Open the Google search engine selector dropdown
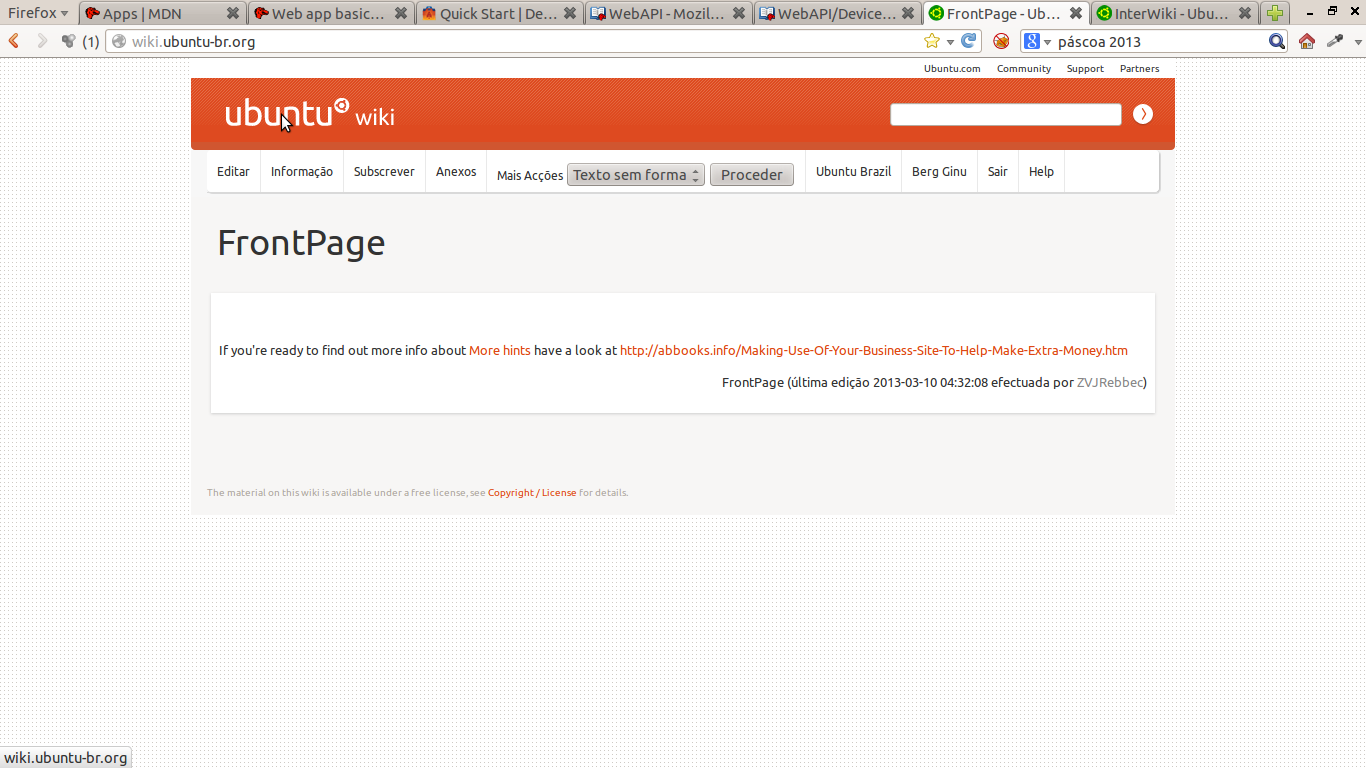Viewport: 1366px width, 768px height. (x=1037, y=41)
